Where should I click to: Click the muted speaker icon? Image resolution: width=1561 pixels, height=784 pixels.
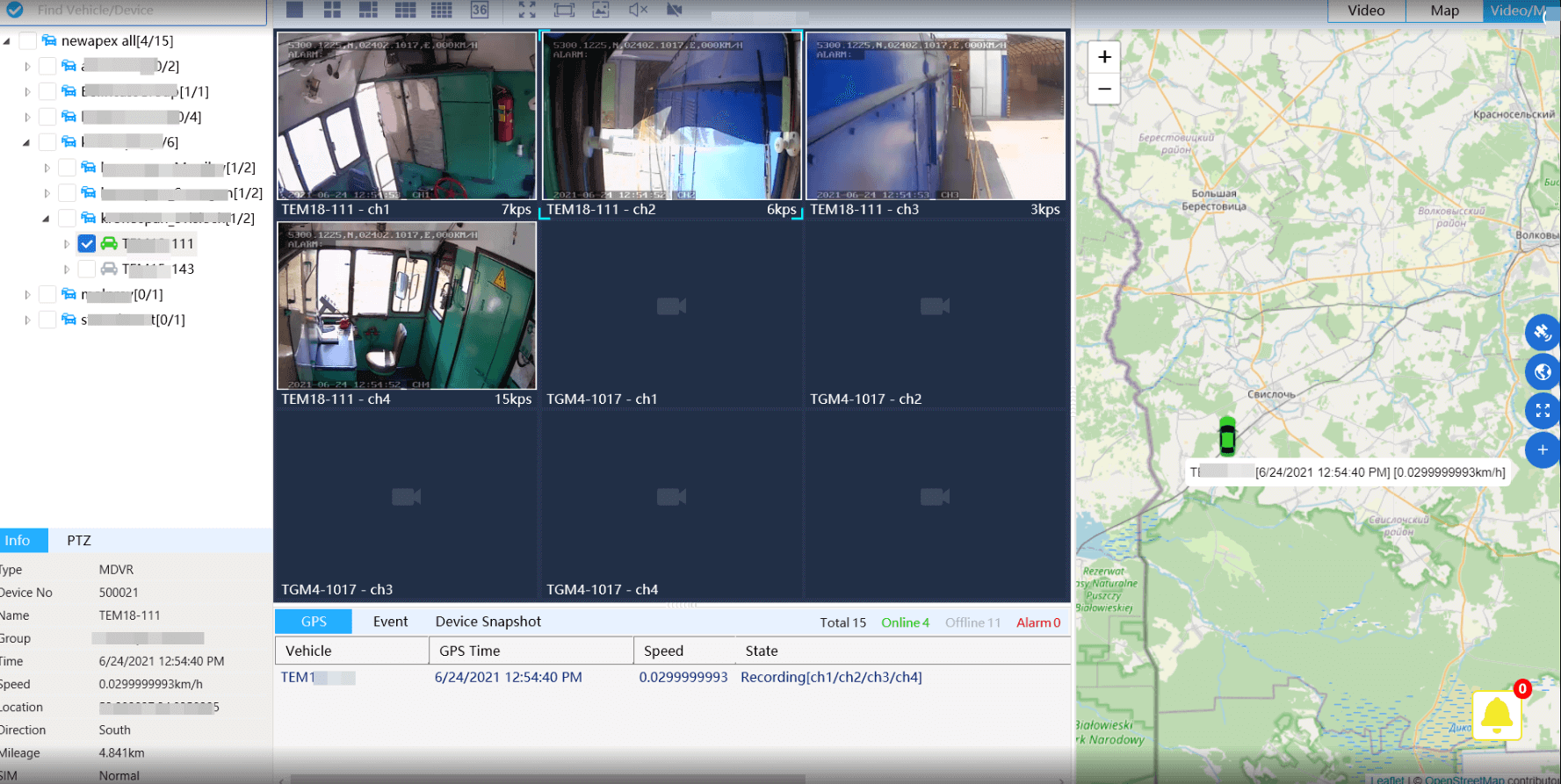[638, 10]
